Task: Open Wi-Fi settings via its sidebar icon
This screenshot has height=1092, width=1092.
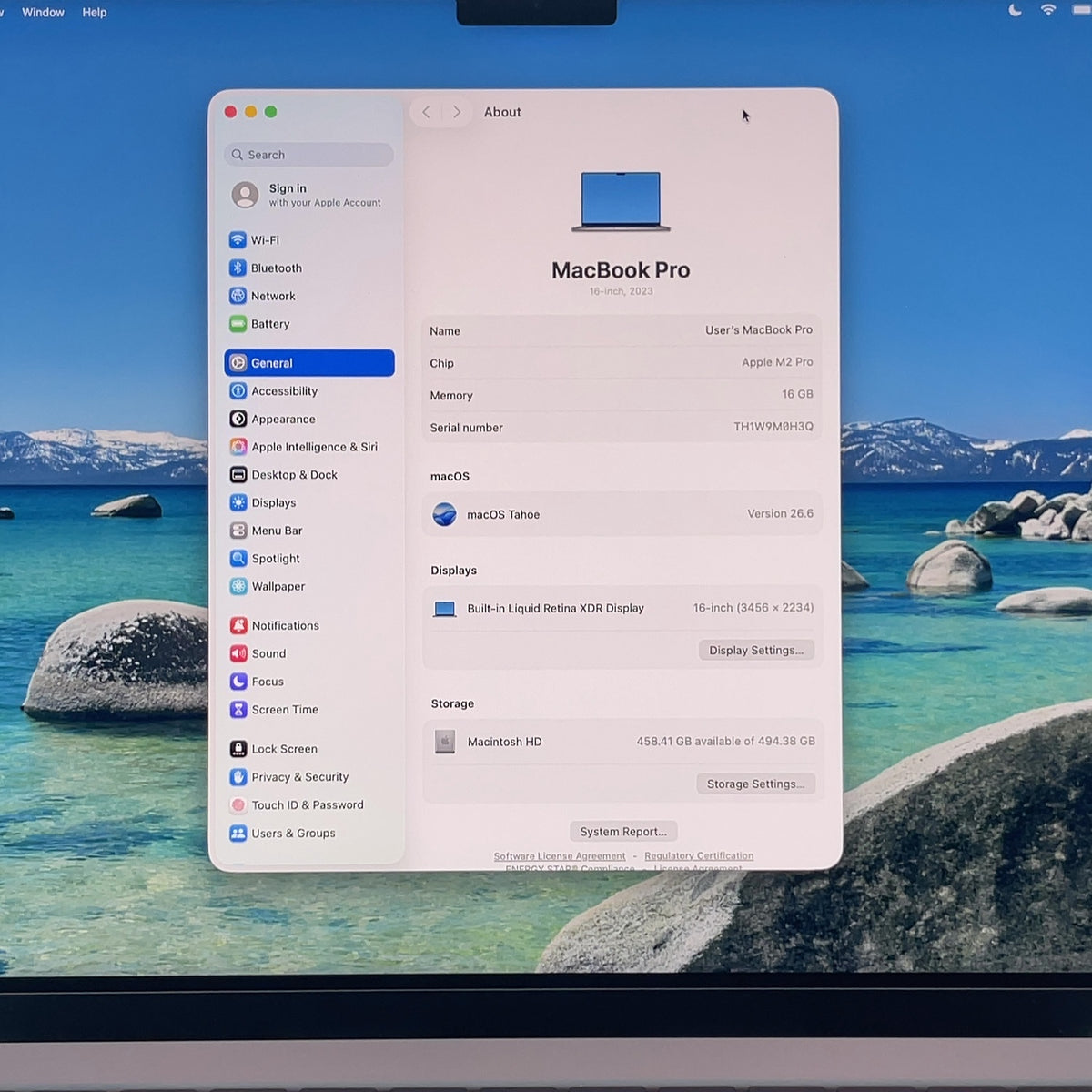Action: pos(238,240)
